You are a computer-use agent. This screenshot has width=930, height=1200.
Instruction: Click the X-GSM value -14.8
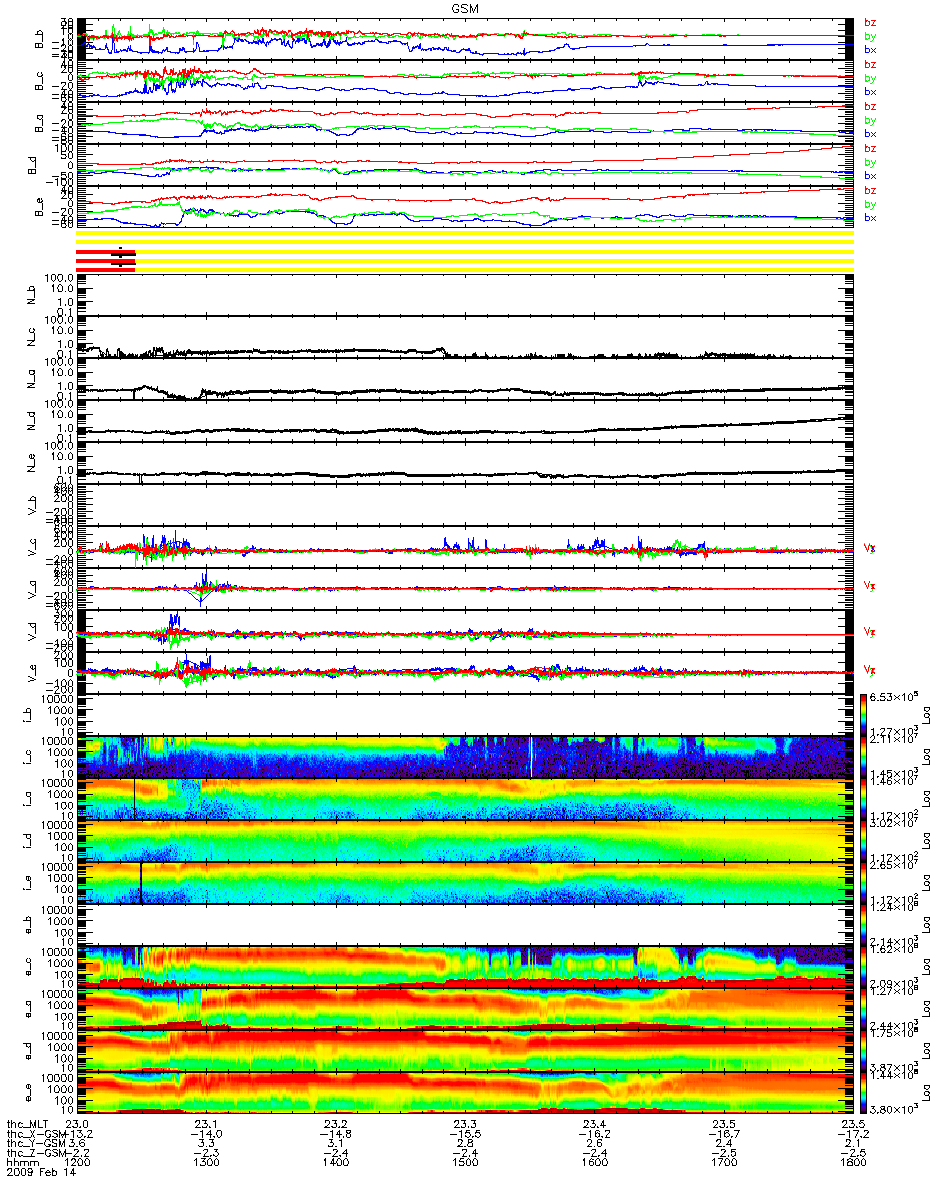pos(335,1134)
